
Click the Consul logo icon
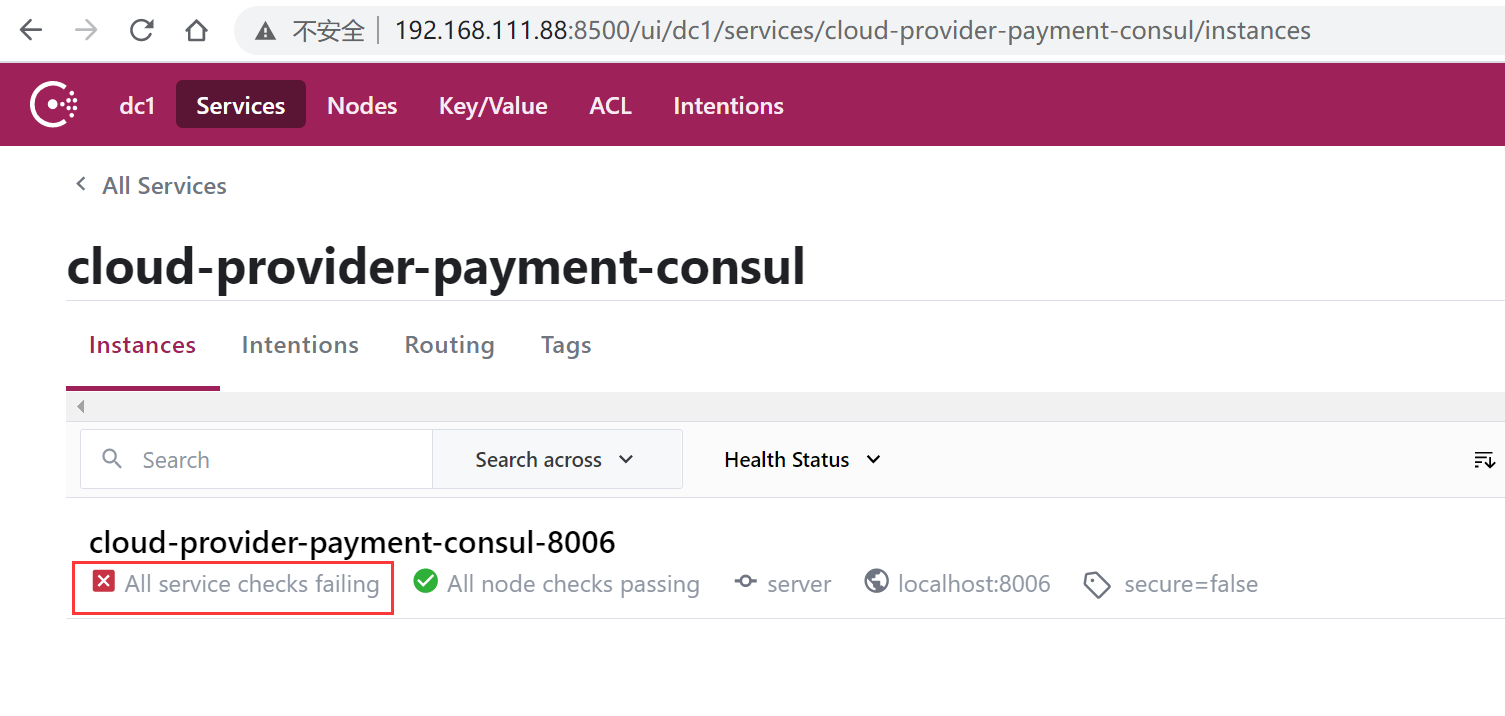coord(53,105)
